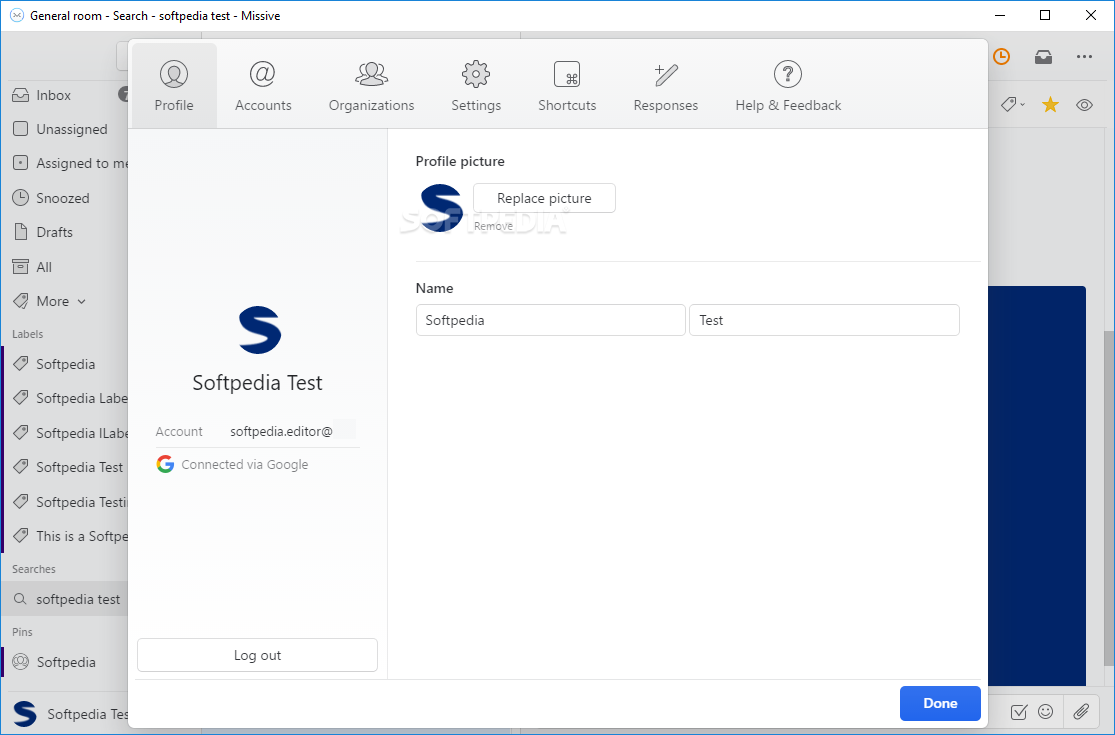
Task: Toggle the star on the conversation
Action: (x=1050, y=105)
